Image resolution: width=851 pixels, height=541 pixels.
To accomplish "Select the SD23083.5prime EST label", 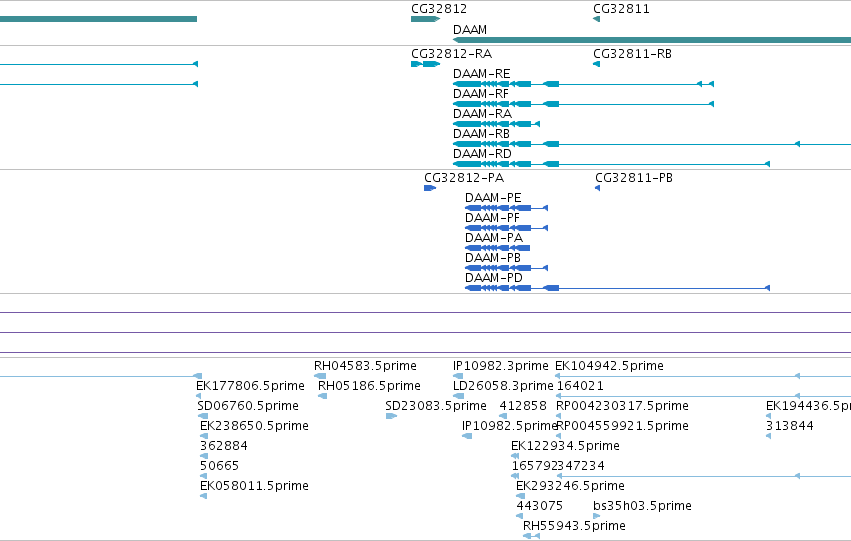I will pyautogui.click(x=436, y=406).
